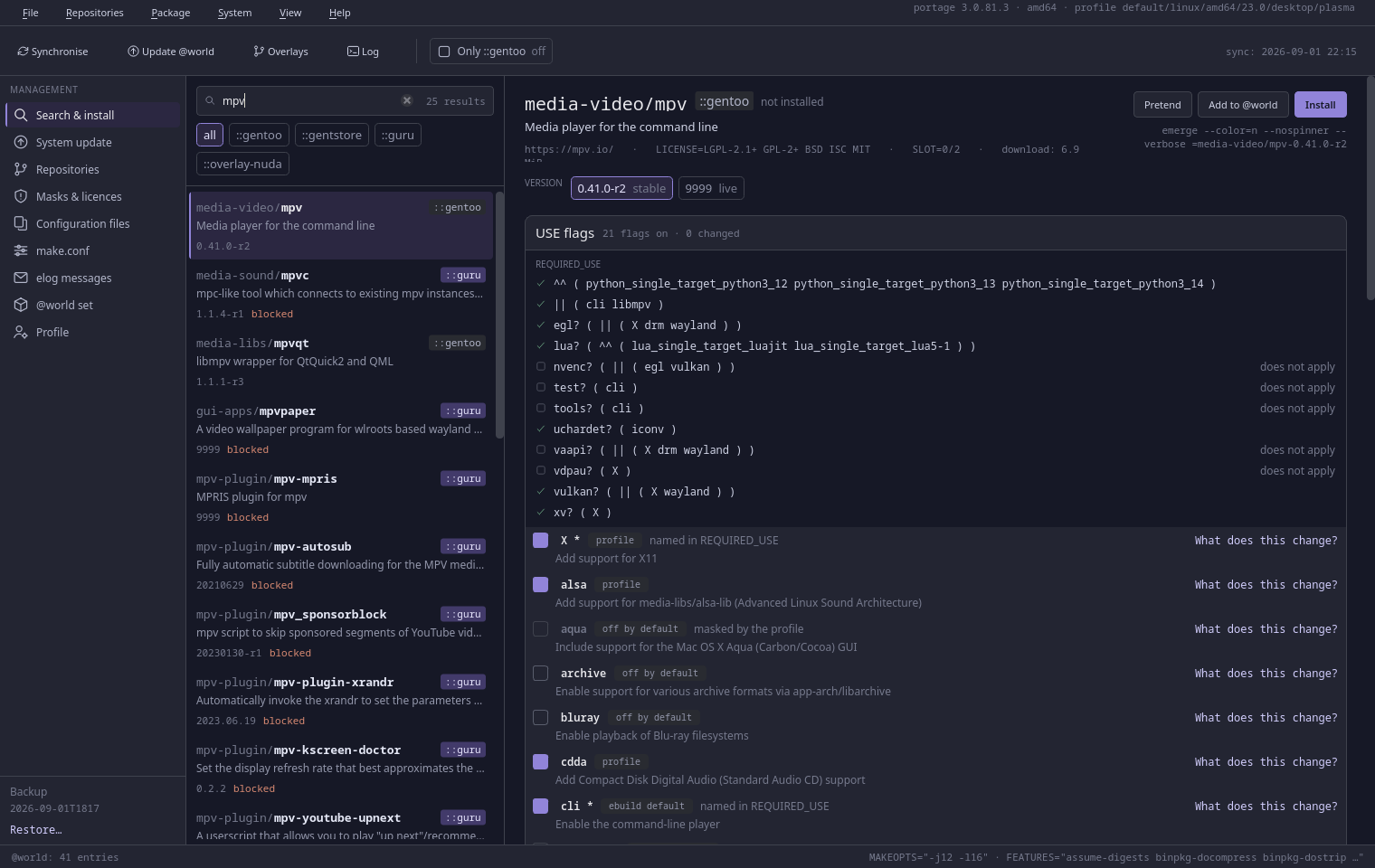Select the media-video/mpv search result
Viewport: 1375px width, 868px height.
341,226
